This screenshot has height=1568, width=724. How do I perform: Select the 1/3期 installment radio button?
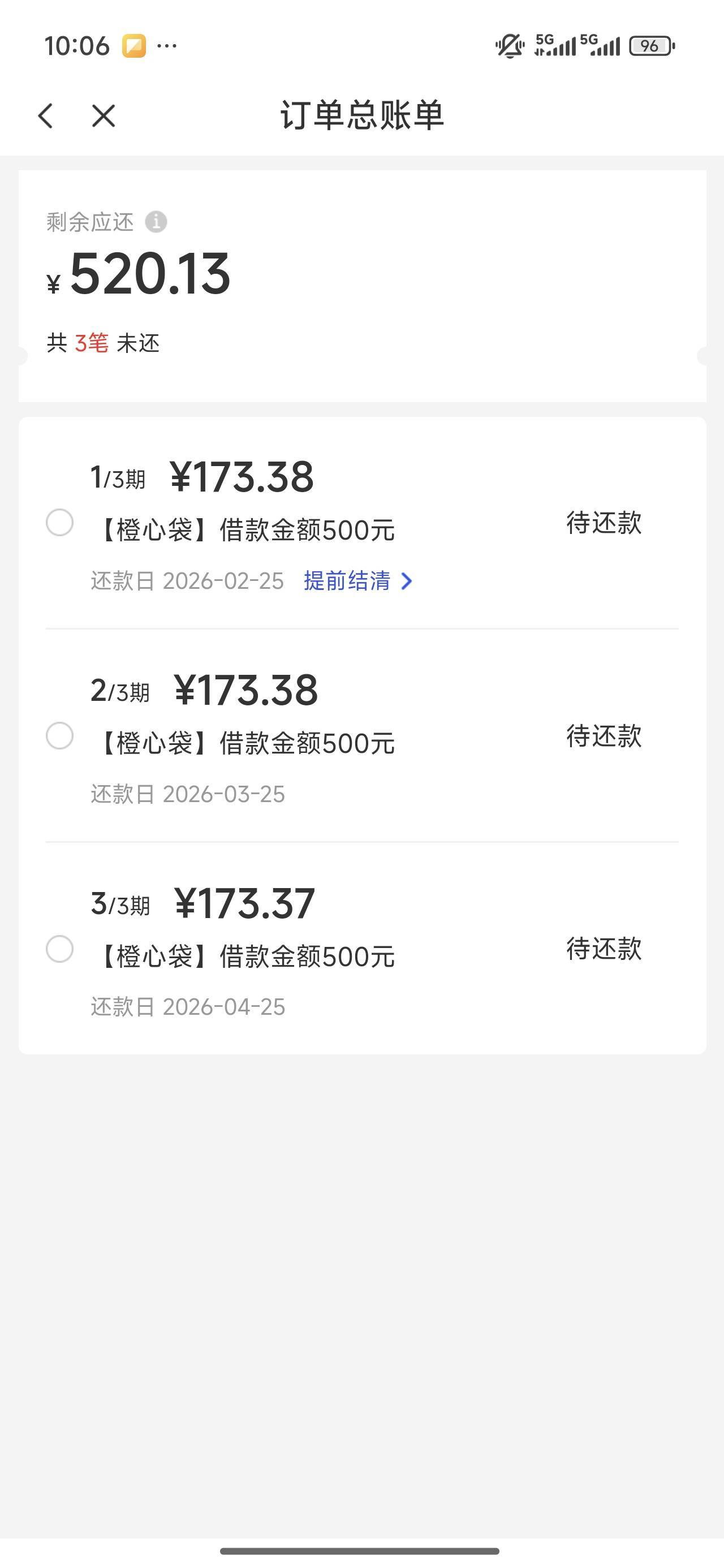point(60,522)
